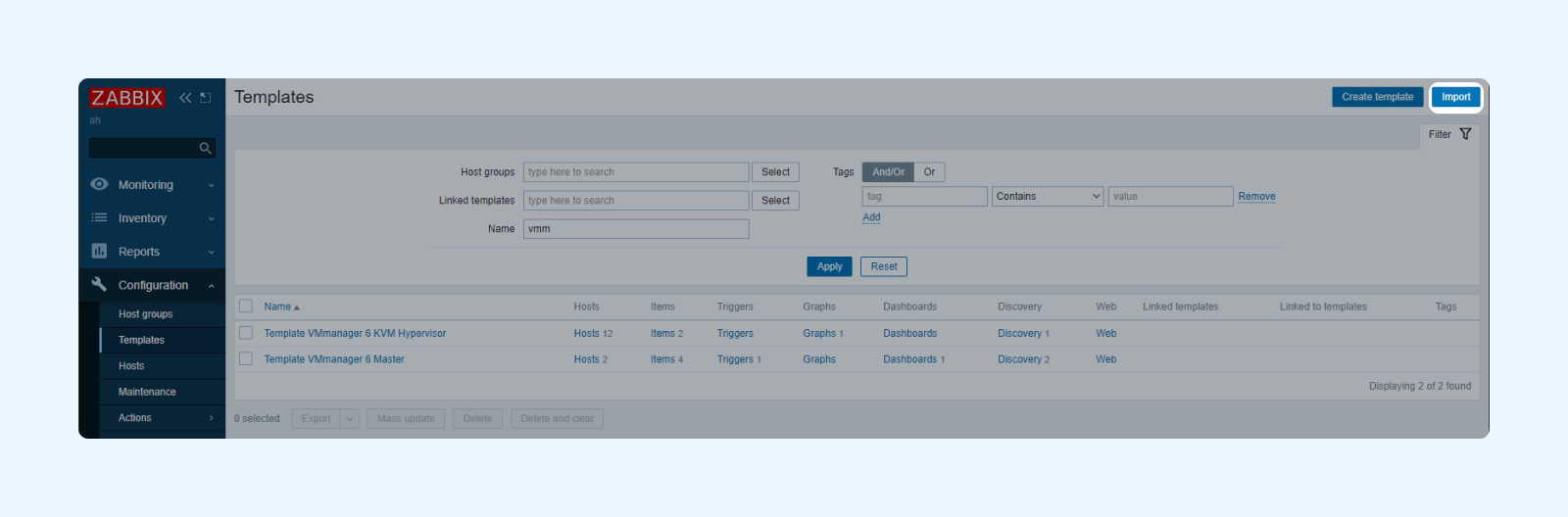Expand the Monitoring menu chevron

click(211, 185)
